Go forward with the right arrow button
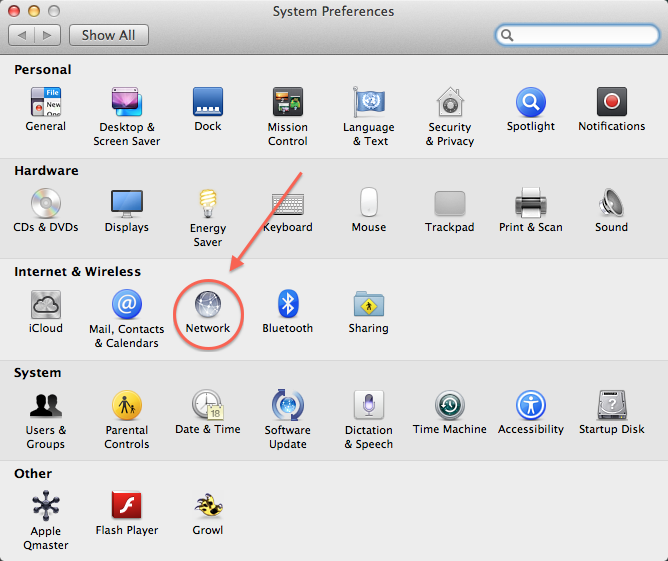Screen dimensions: 668x561 (48, 35)
